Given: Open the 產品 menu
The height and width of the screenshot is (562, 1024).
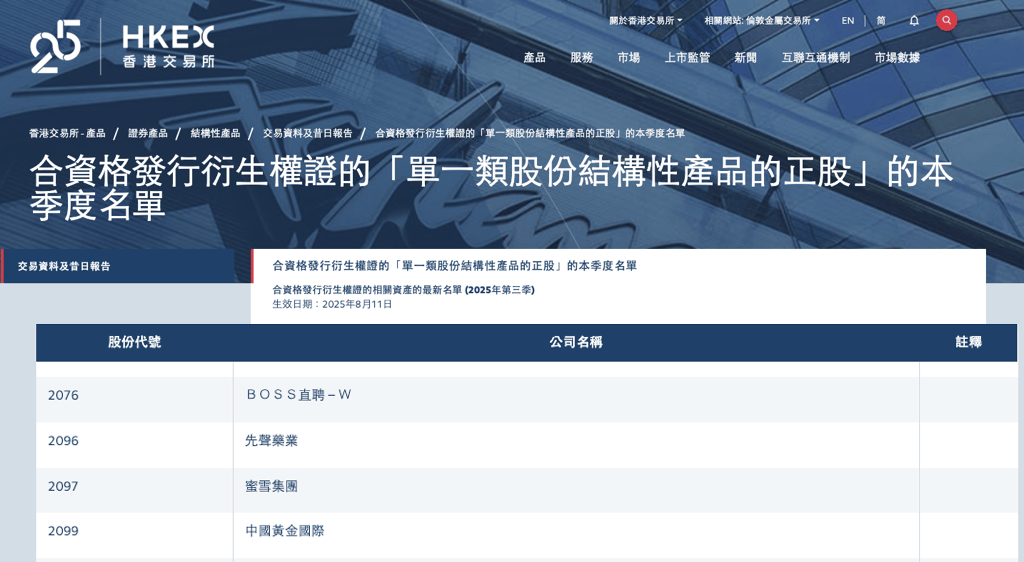Looking at the screenshot, I should (x=534, y=57).
